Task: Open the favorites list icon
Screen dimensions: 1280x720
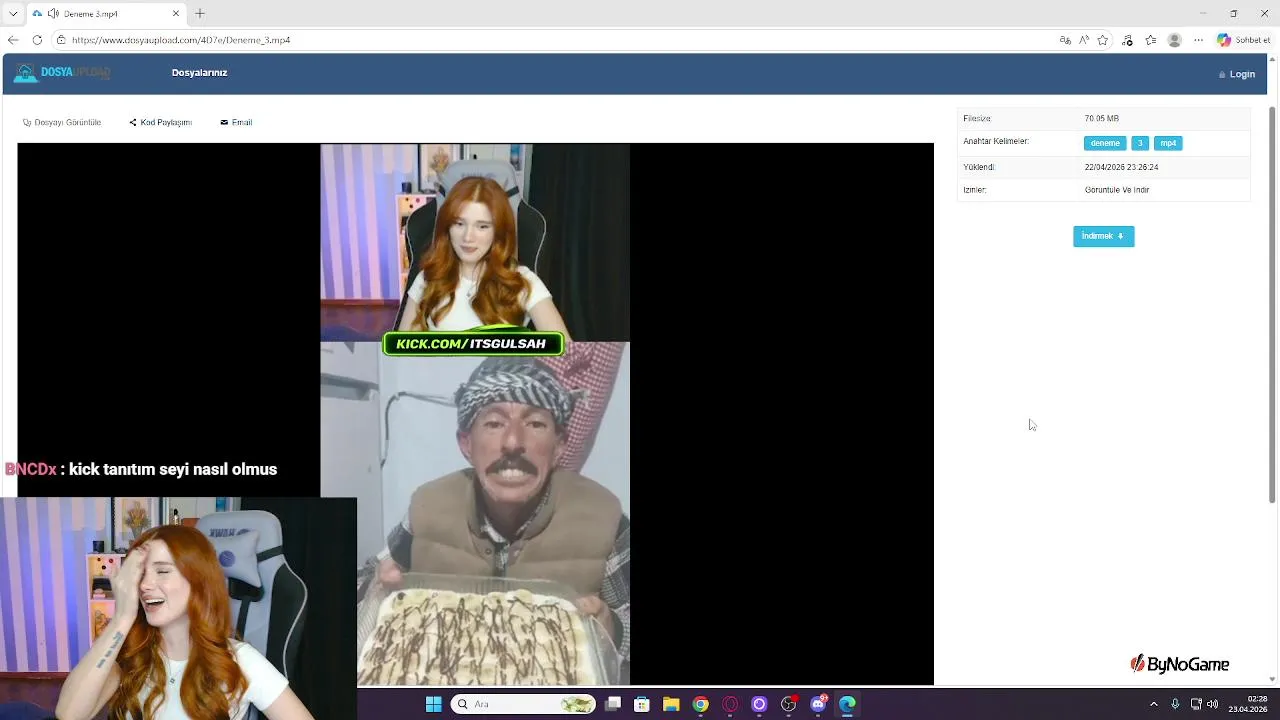Action: [1151, 40]
